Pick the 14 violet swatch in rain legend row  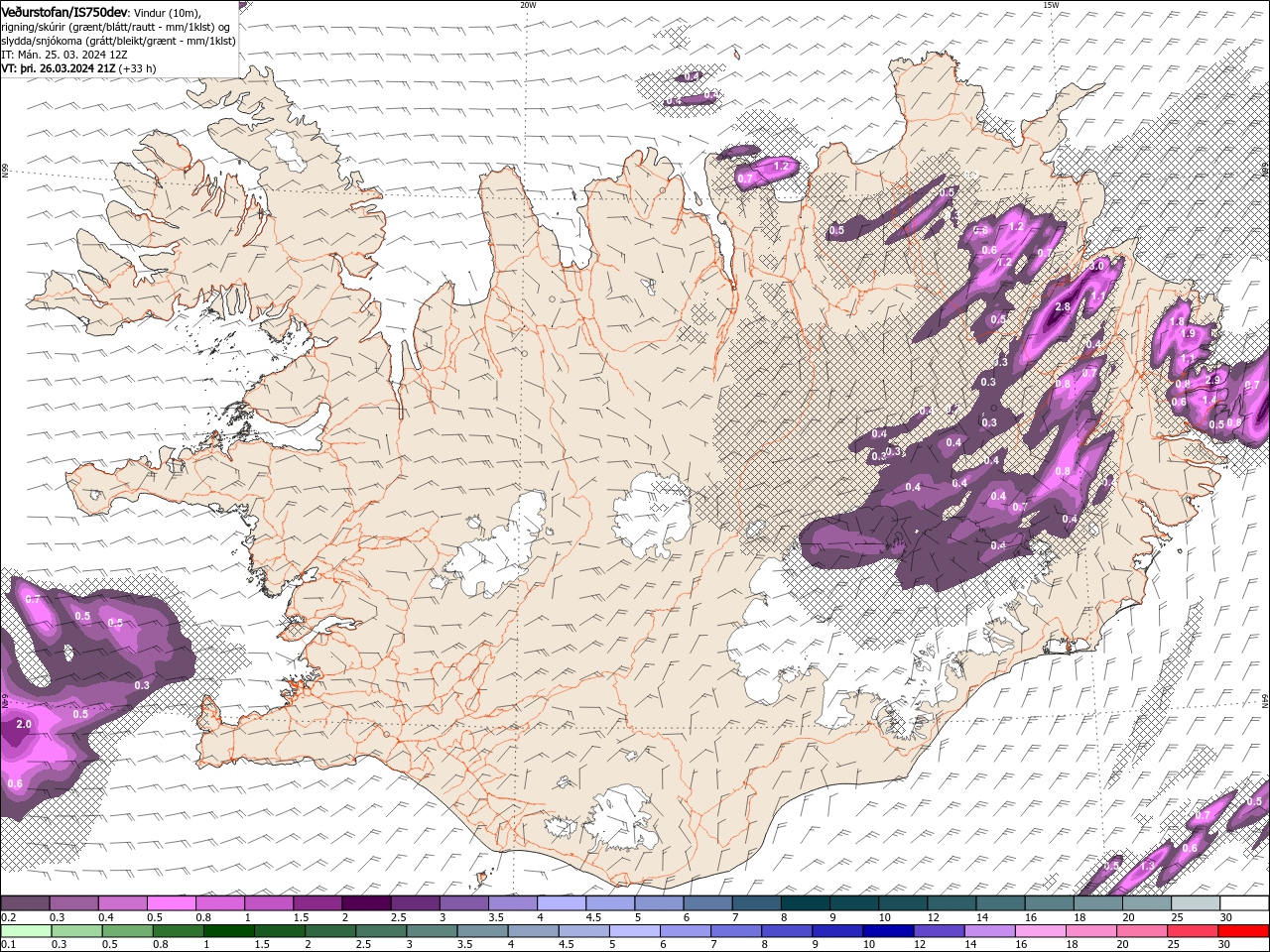(988, 930)
